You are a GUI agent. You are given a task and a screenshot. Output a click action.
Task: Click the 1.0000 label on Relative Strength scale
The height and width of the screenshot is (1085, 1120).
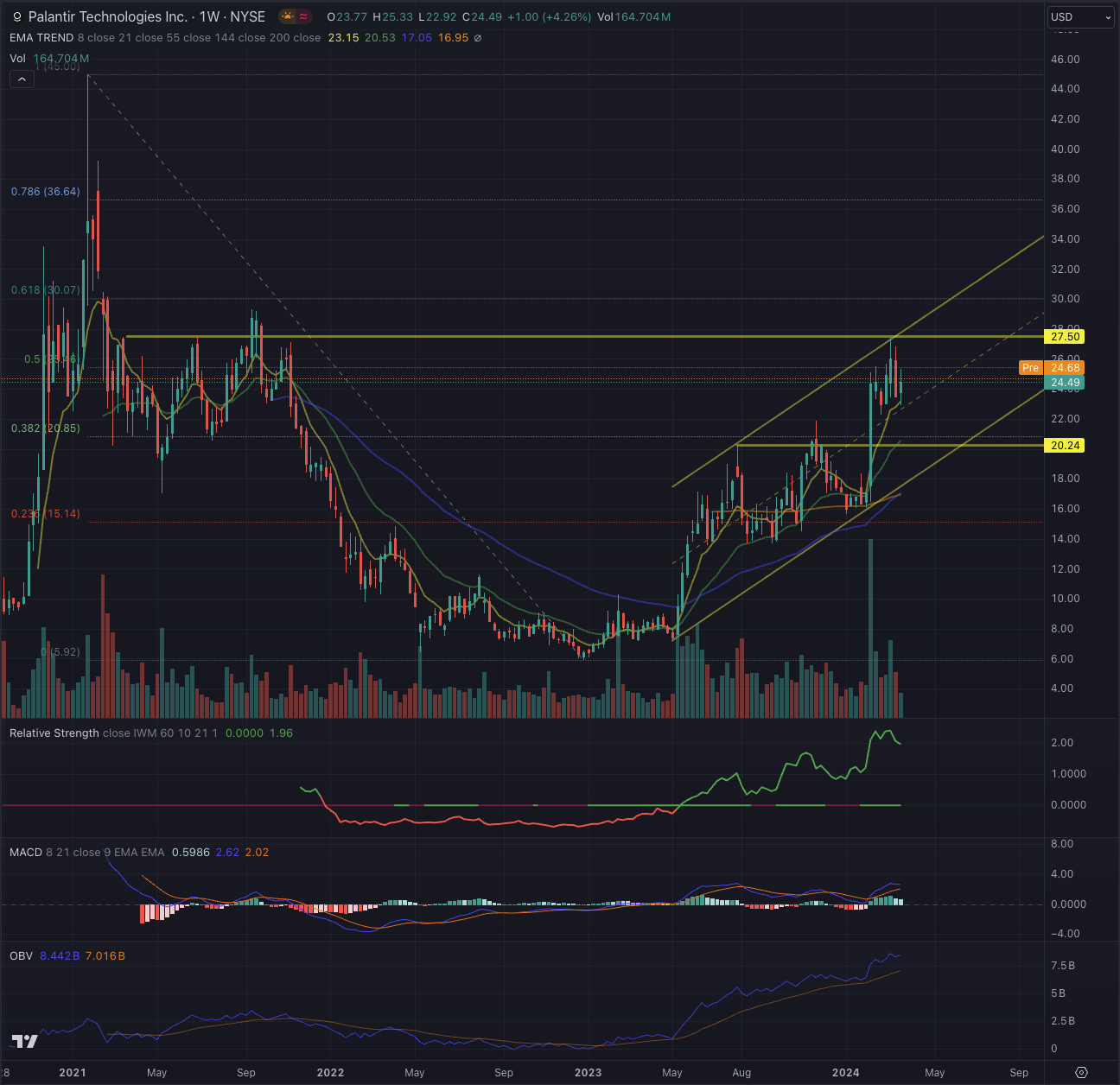(x=1068, y=774)
